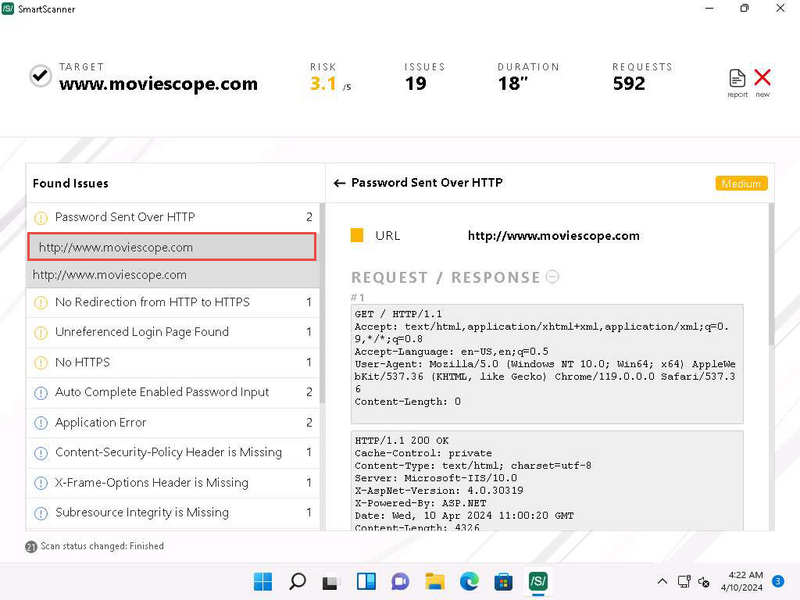
Task: Click the duration value 18"
Action: click(513, 84)
